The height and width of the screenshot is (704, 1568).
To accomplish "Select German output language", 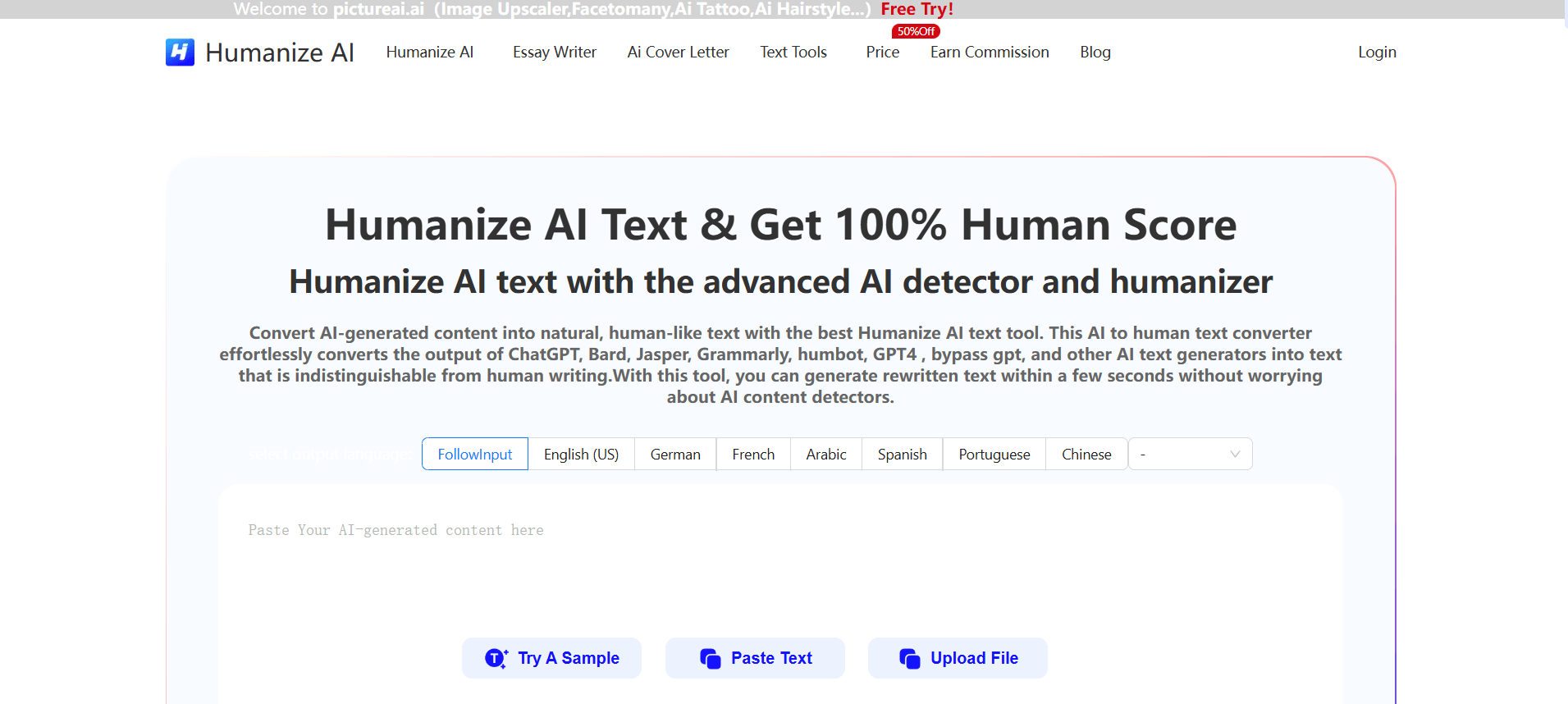I will (x=674, y=454).
